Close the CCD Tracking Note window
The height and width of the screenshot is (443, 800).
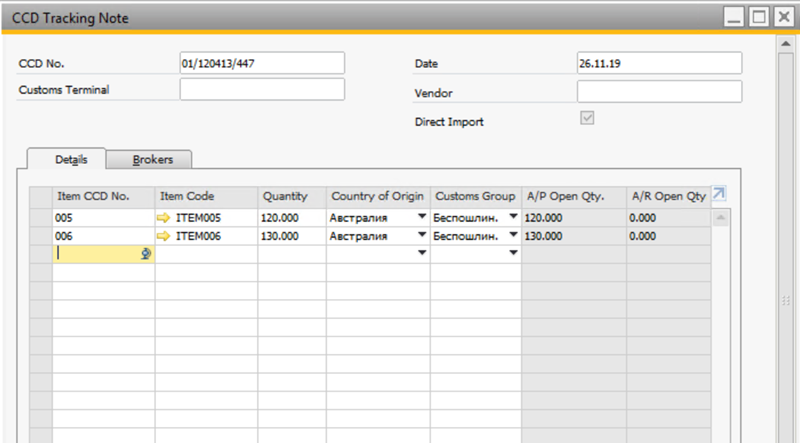point(784,17)
